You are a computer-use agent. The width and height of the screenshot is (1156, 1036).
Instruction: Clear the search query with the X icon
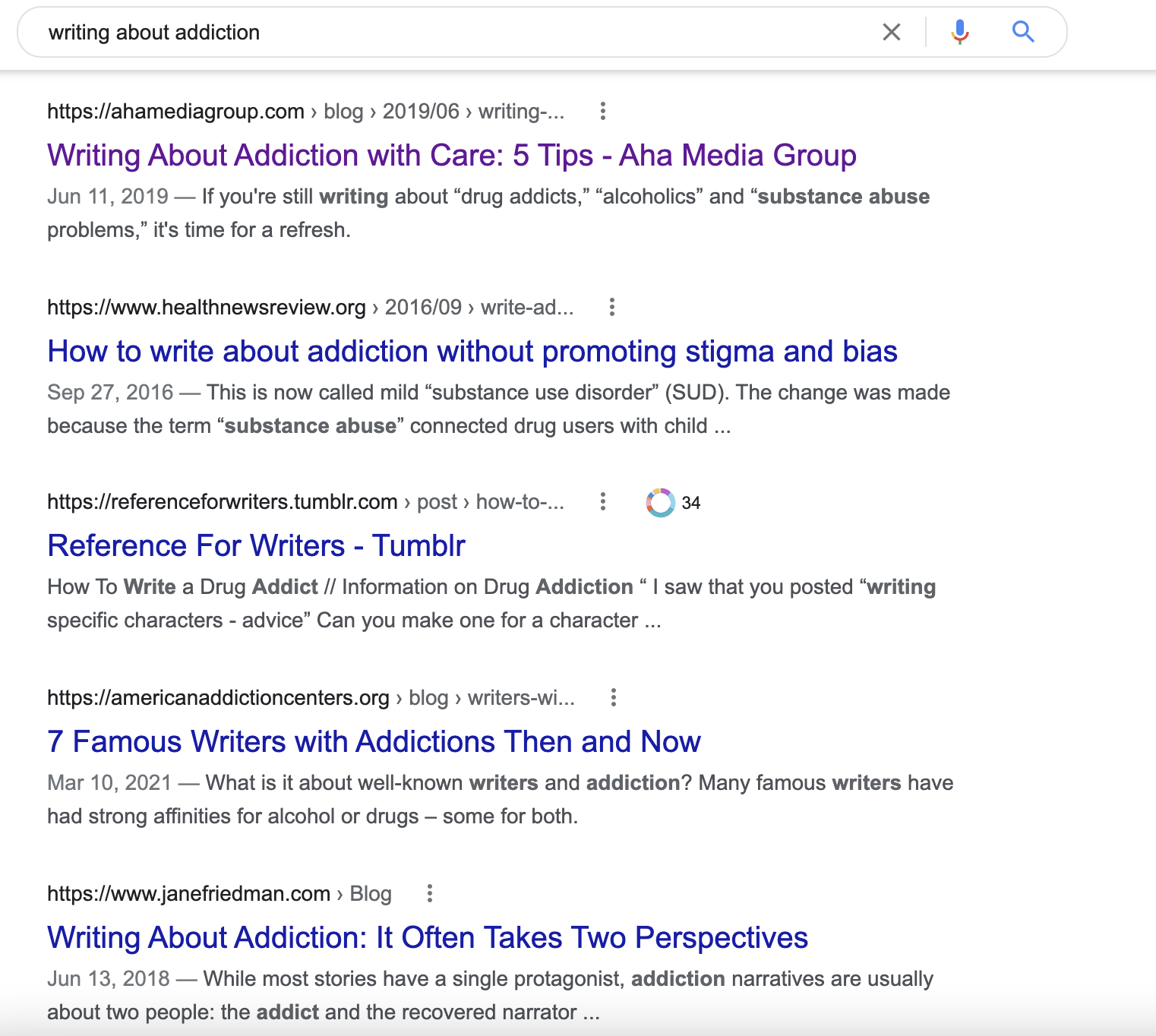pos(892,32)
